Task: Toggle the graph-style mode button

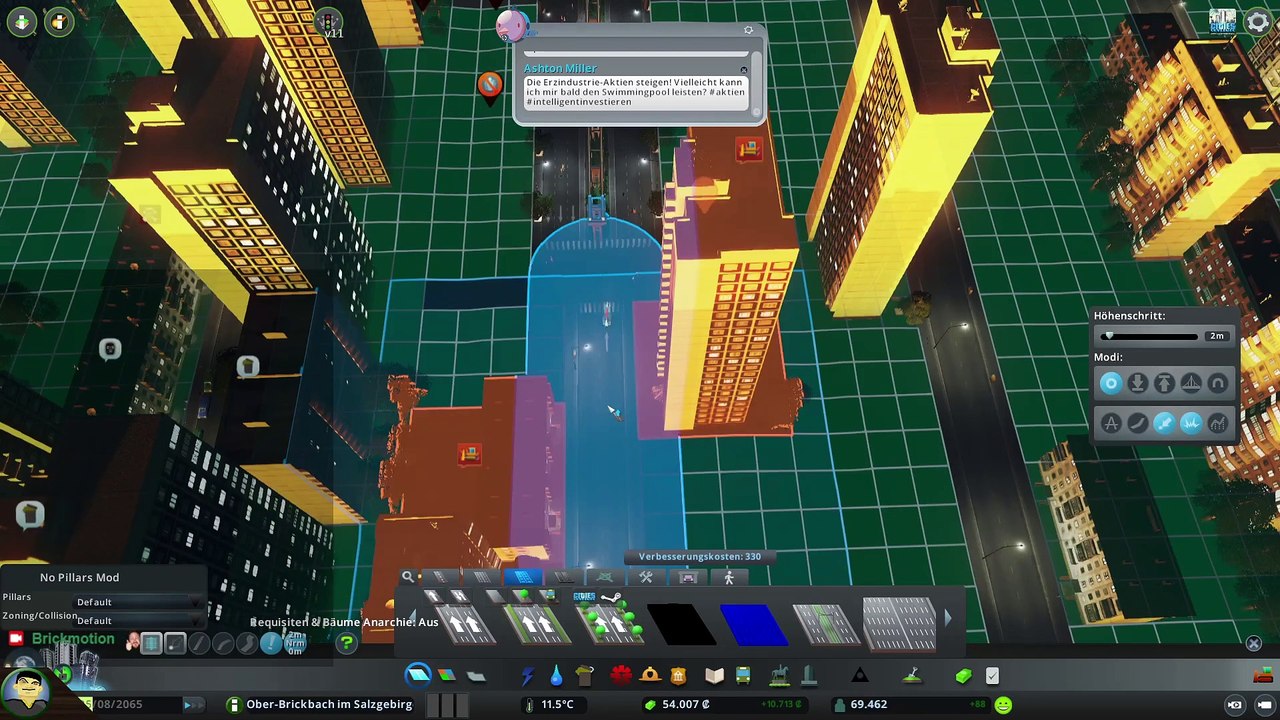Action: pyautogui.click(x=1218, y=423)
